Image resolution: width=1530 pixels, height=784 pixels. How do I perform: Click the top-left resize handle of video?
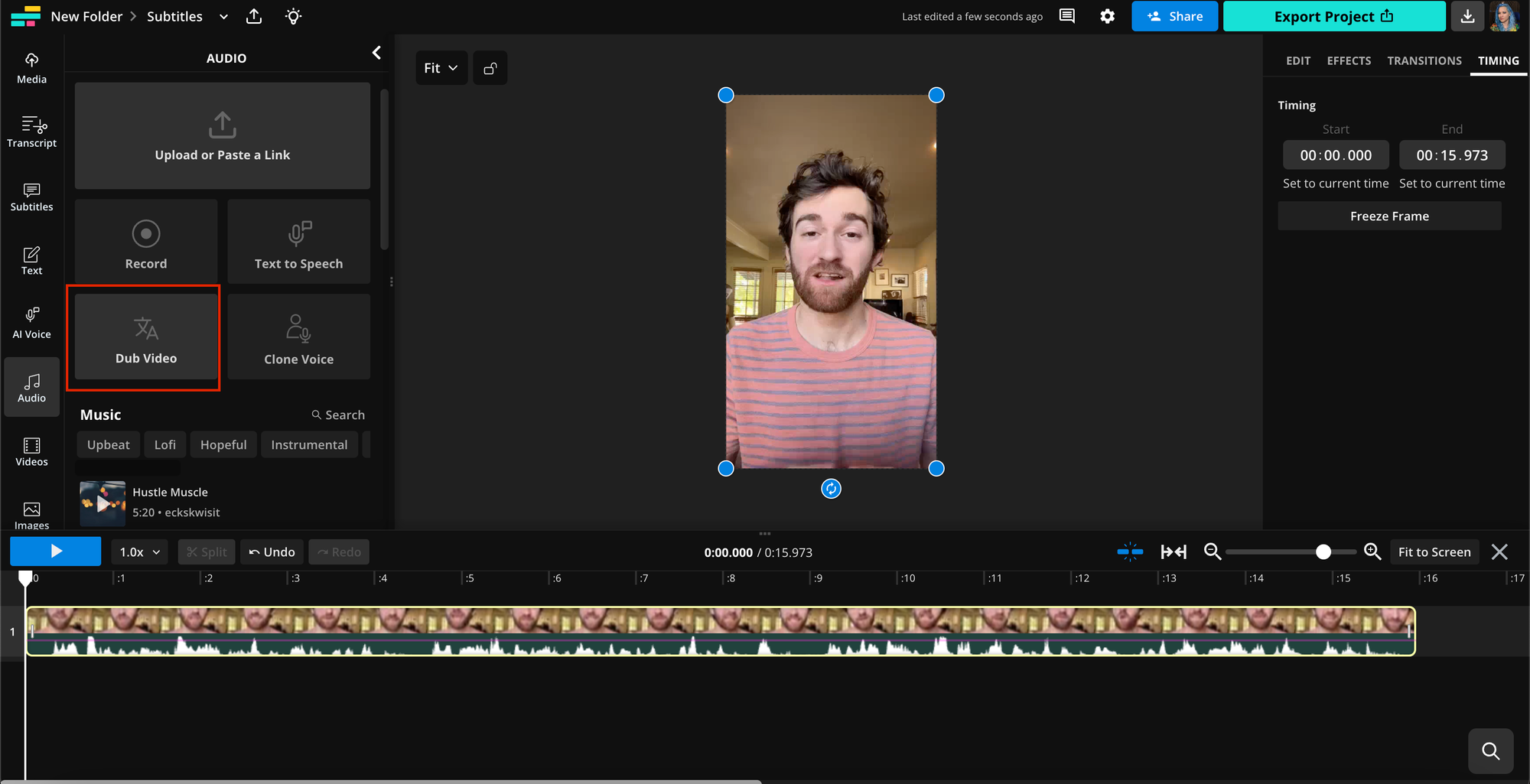[726, 95]
